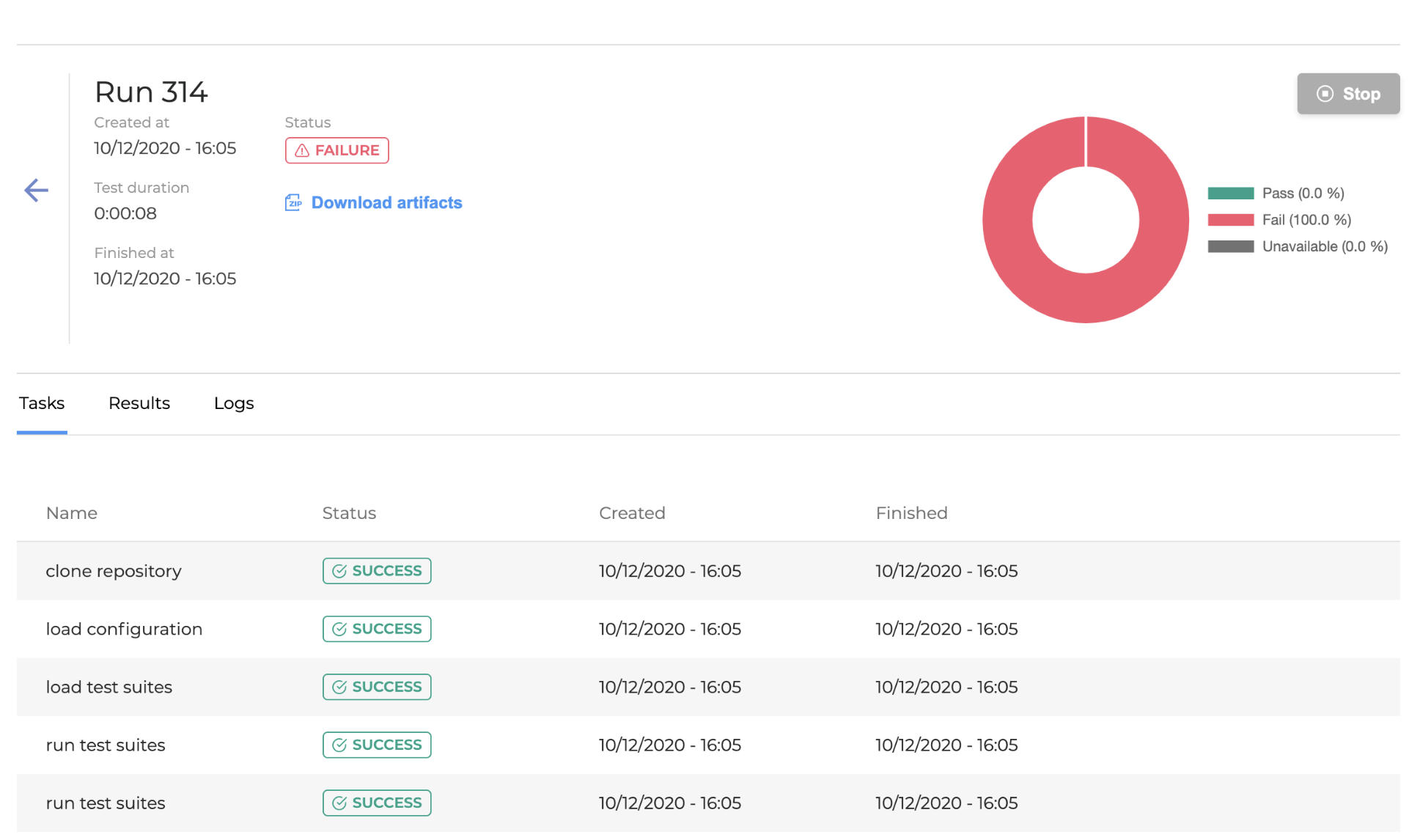Click the zip file icon

pos(293,202)
